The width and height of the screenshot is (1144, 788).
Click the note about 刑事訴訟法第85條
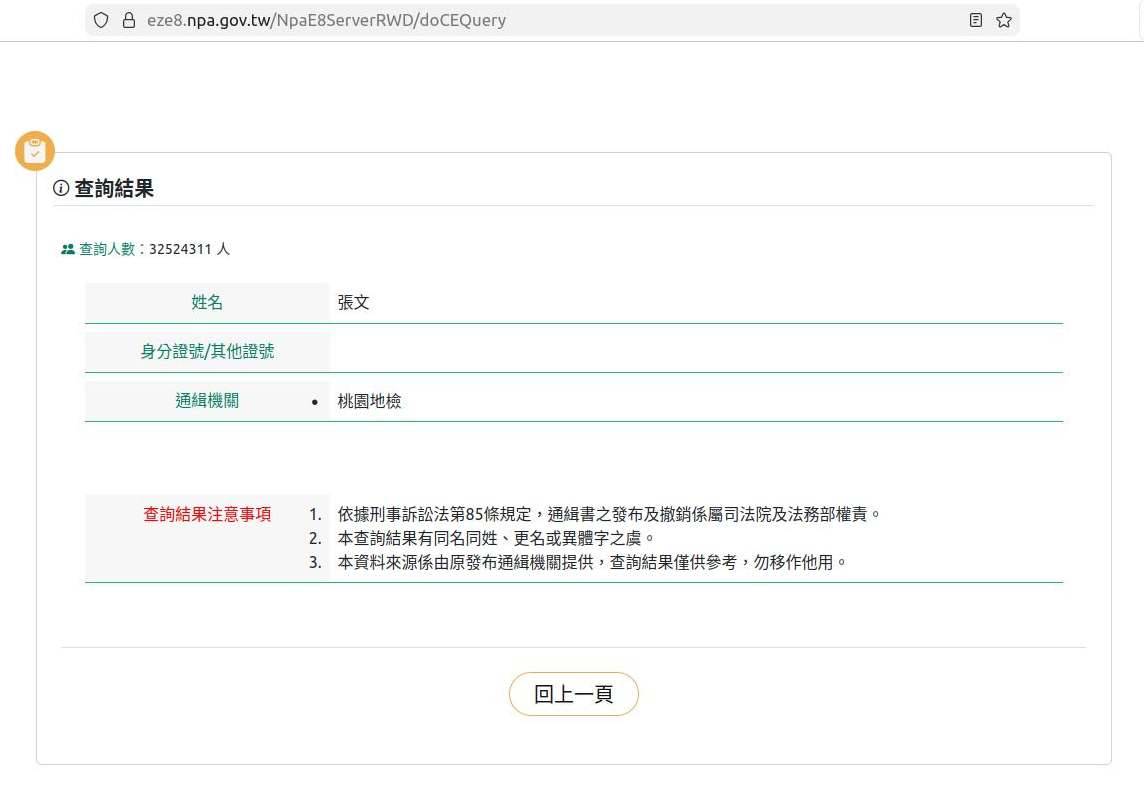click(x=610, y=515)
